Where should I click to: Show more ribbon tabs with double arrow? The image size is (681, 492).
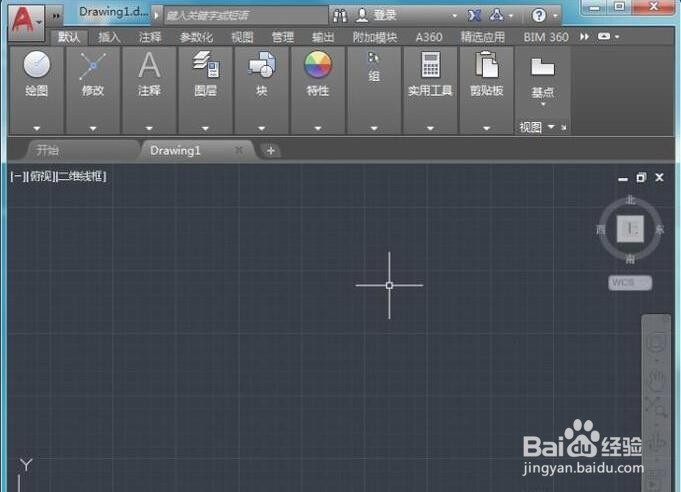click(584, 37)
